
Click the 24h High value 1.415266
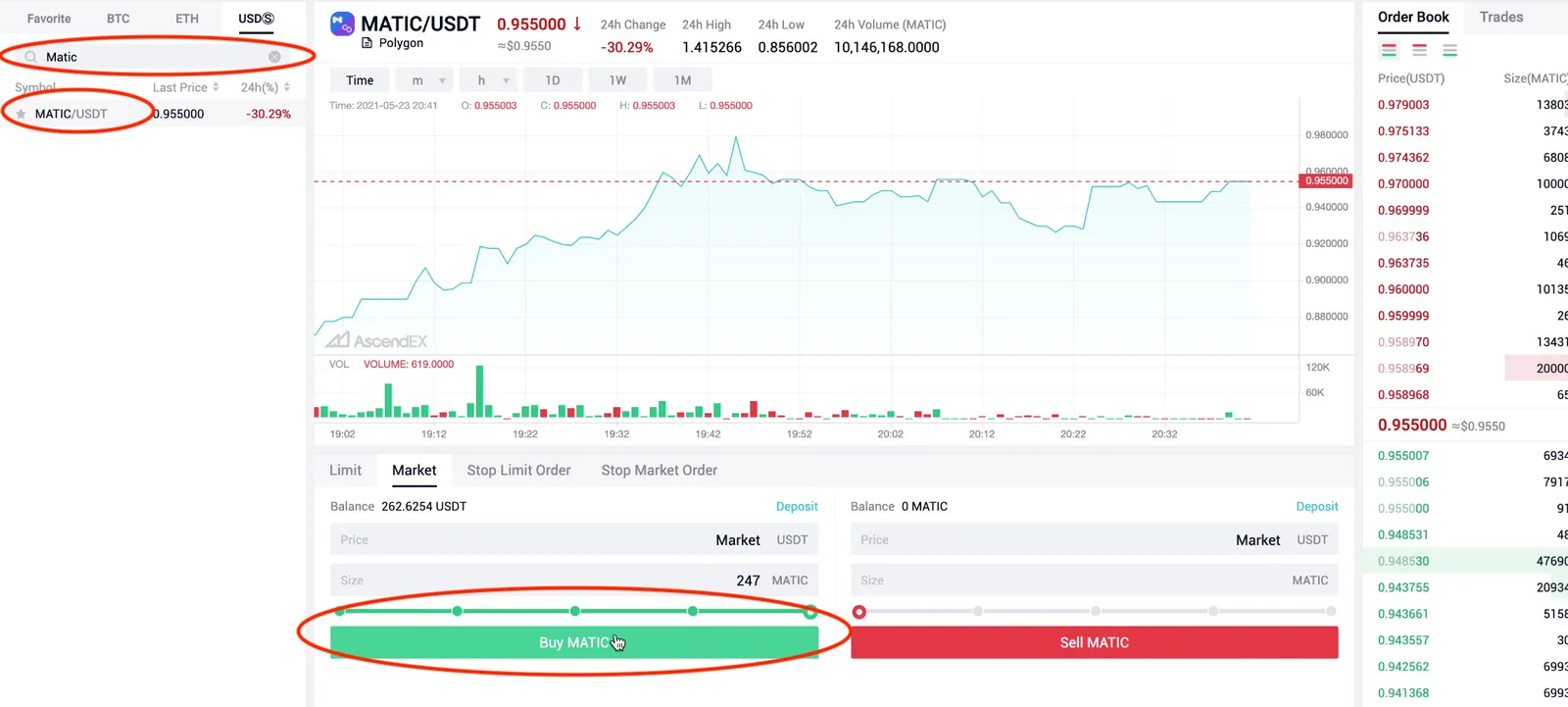pyautogui.click(x=711, y=47)
